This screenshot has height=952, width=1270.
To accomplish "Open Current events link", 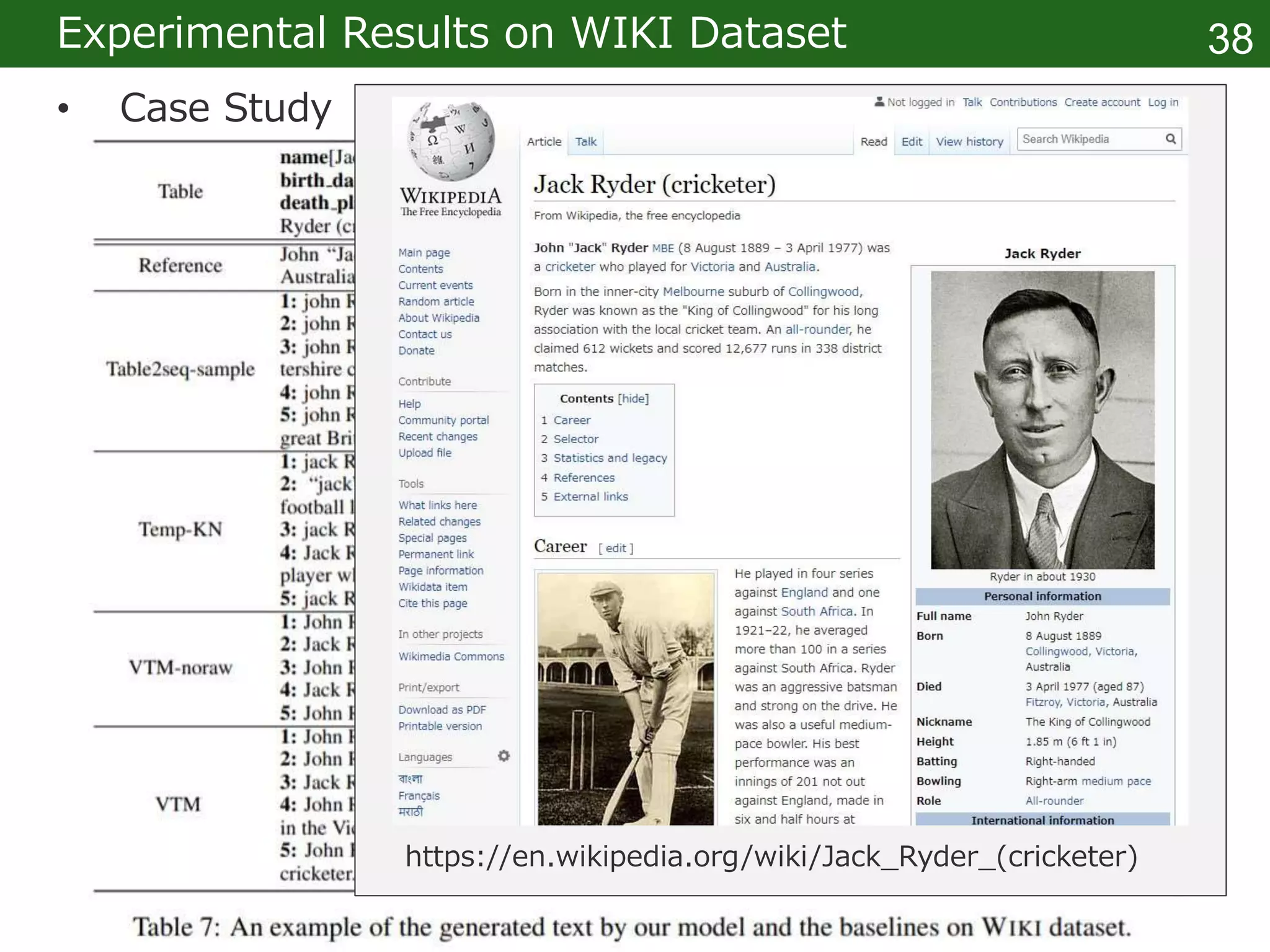I will coord(435,285).
